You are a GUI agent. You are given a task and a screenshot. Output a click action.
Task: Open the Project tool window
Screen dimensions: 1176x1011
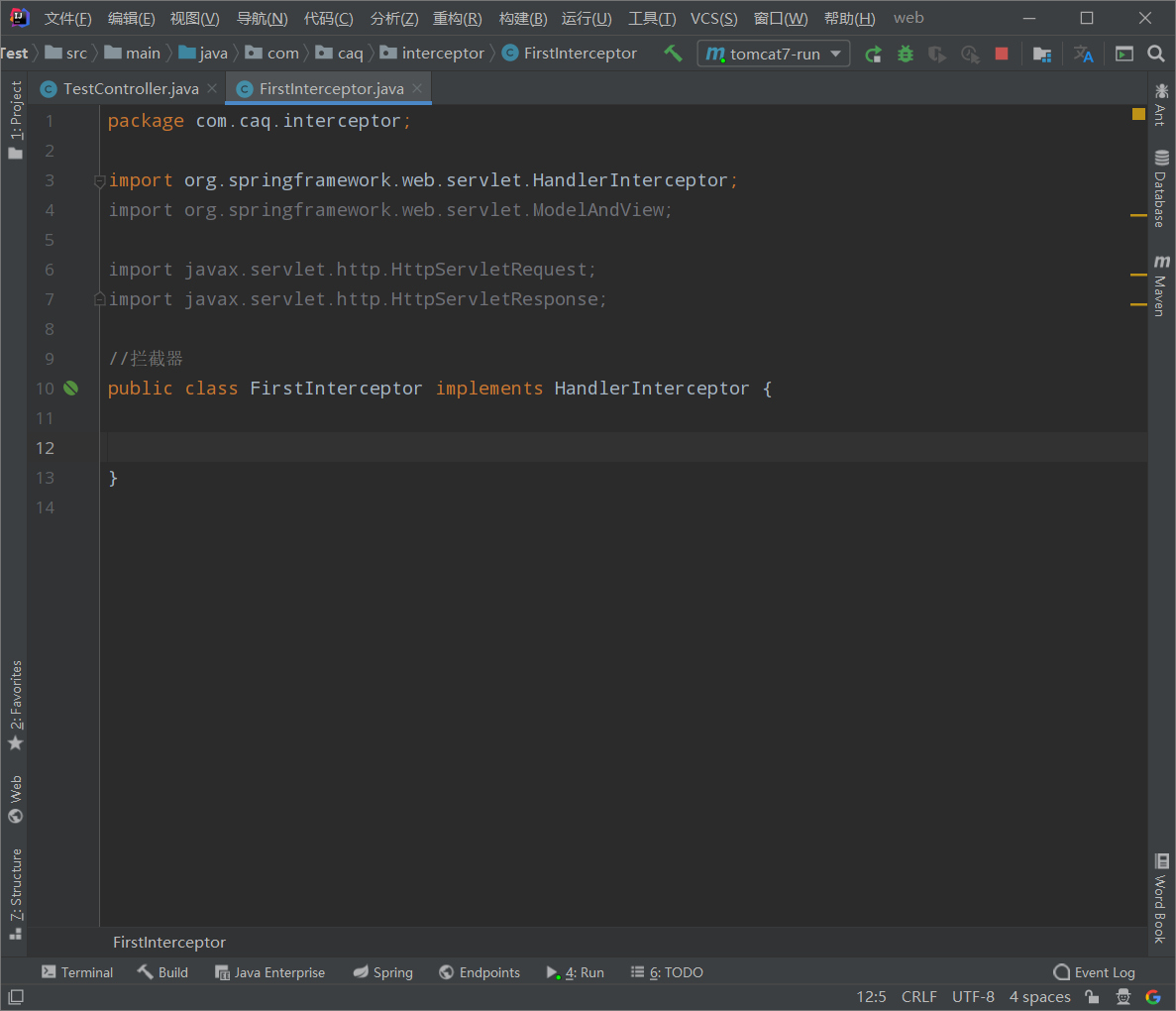(15, 120)
